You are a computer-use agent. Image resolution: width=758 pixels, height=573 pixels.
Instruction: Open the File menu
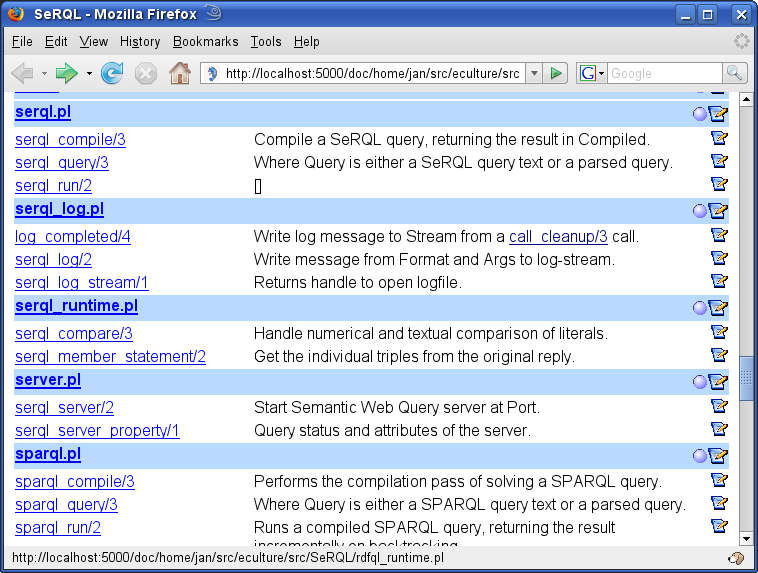[22, 42]
